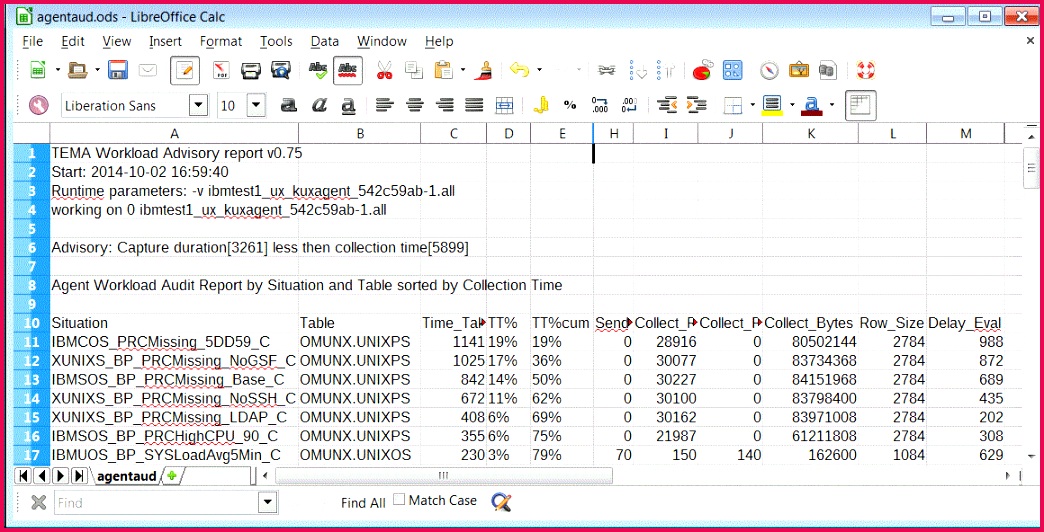
Task: Apply dark red Font Color swatch
Action: click(x=812, y=105)
